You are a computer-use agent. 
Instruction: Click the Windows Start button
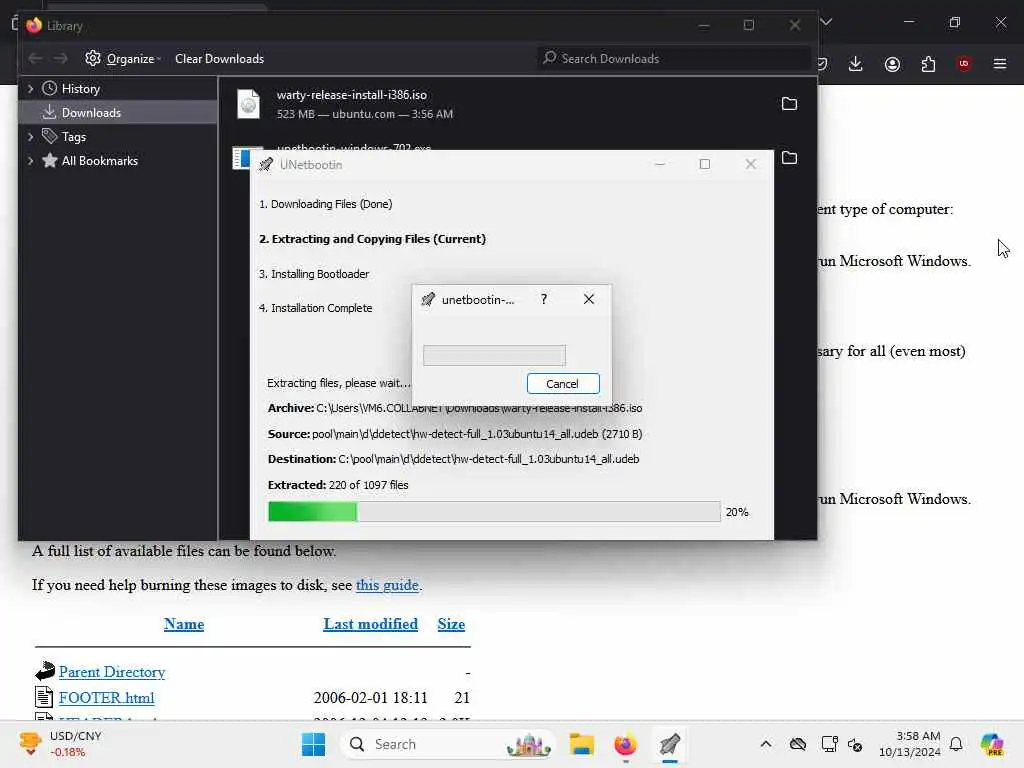[x=313, y=744]
